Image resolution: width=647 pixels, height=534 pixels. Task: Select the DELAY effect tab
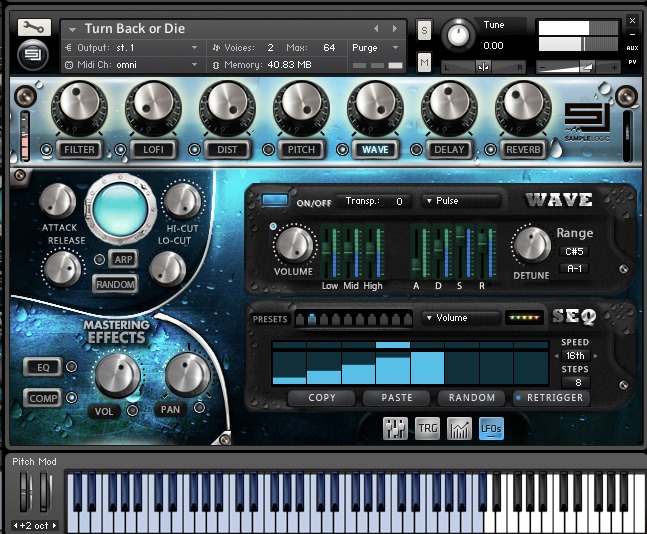coord(449,150)
